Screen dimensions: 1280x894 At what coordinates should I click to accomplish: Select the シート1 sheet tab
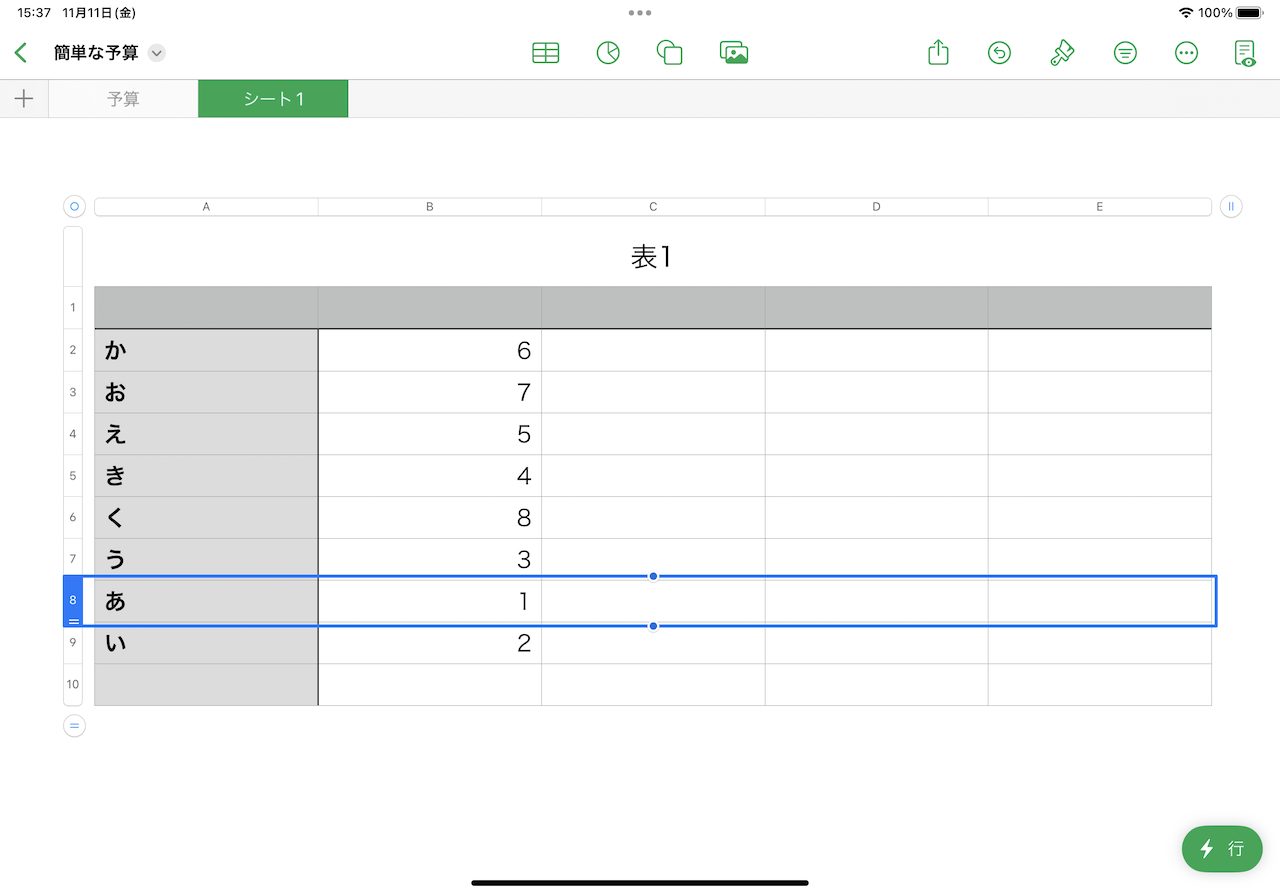(x=273, y=99)
